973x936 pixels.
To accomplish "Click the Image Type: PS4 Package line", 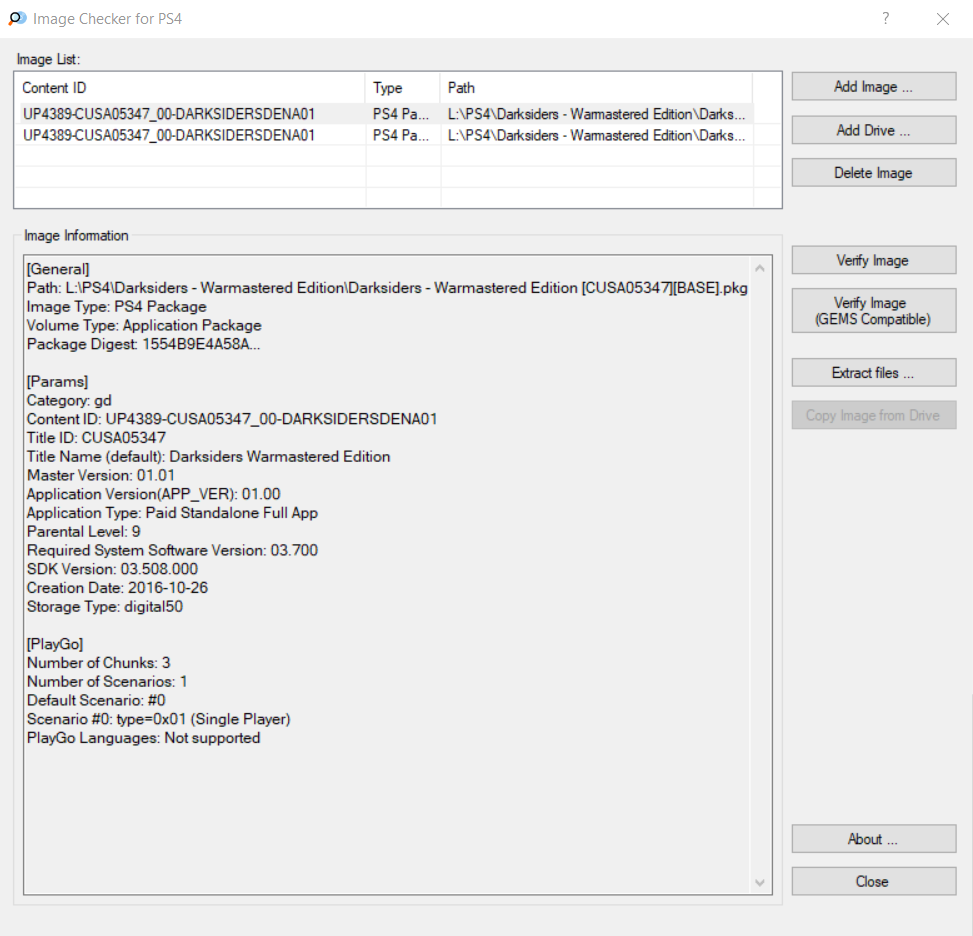I will [117, 307].
